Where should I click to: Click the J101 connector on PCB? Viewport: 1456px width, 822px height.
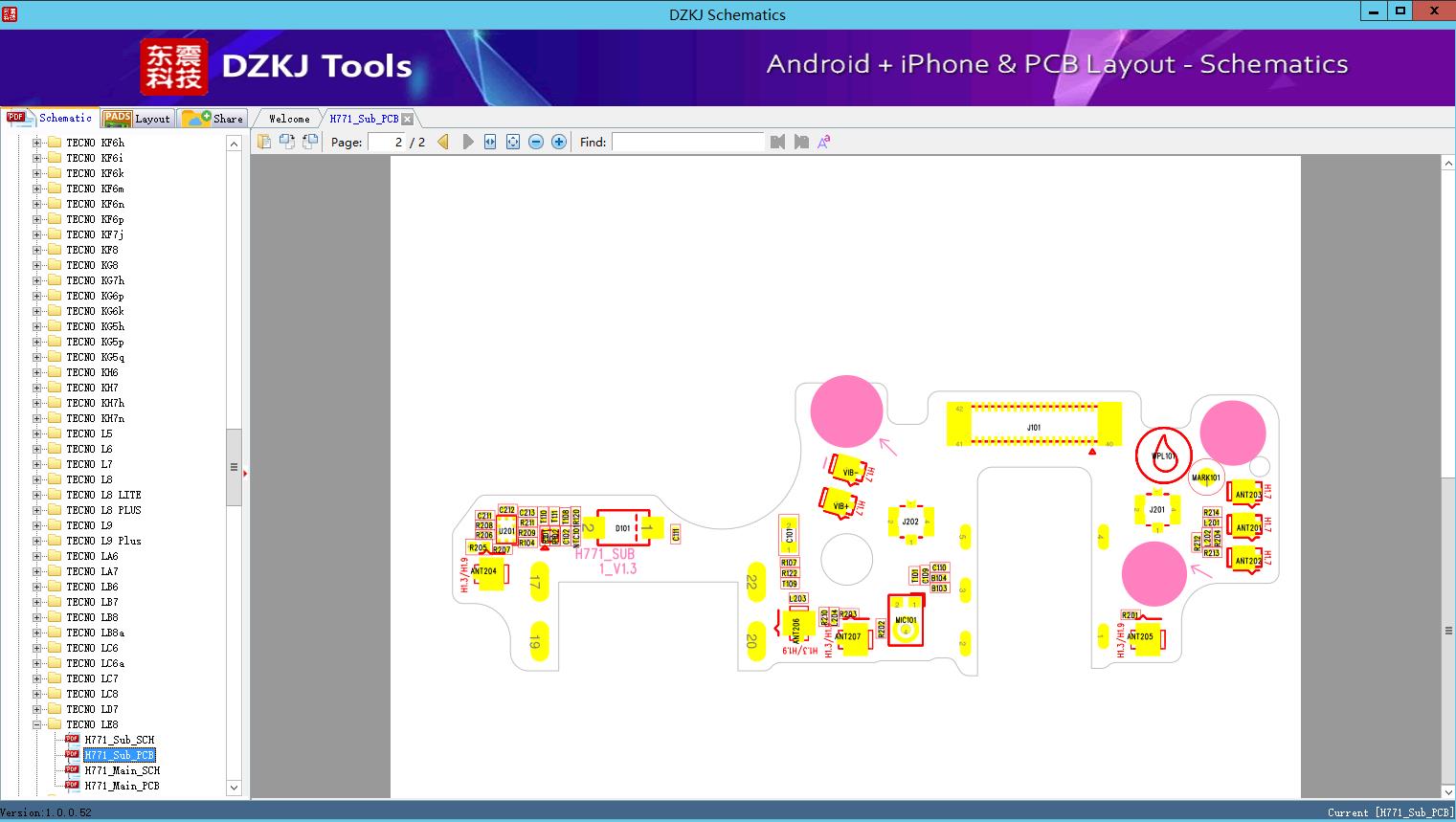coord(1034,424)
